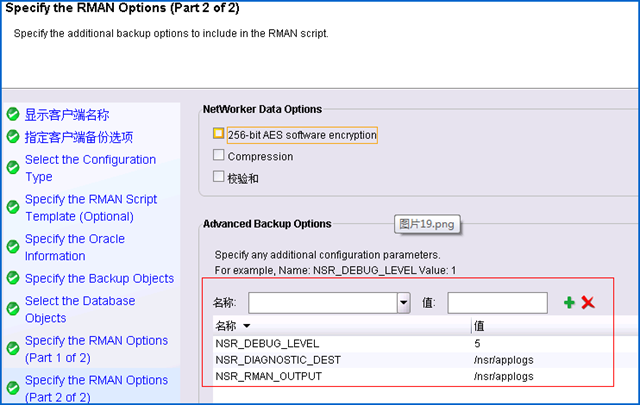Open Specify the RMAN Script Template step
This screenshot has width=640, height=405.
coord(91,207)
